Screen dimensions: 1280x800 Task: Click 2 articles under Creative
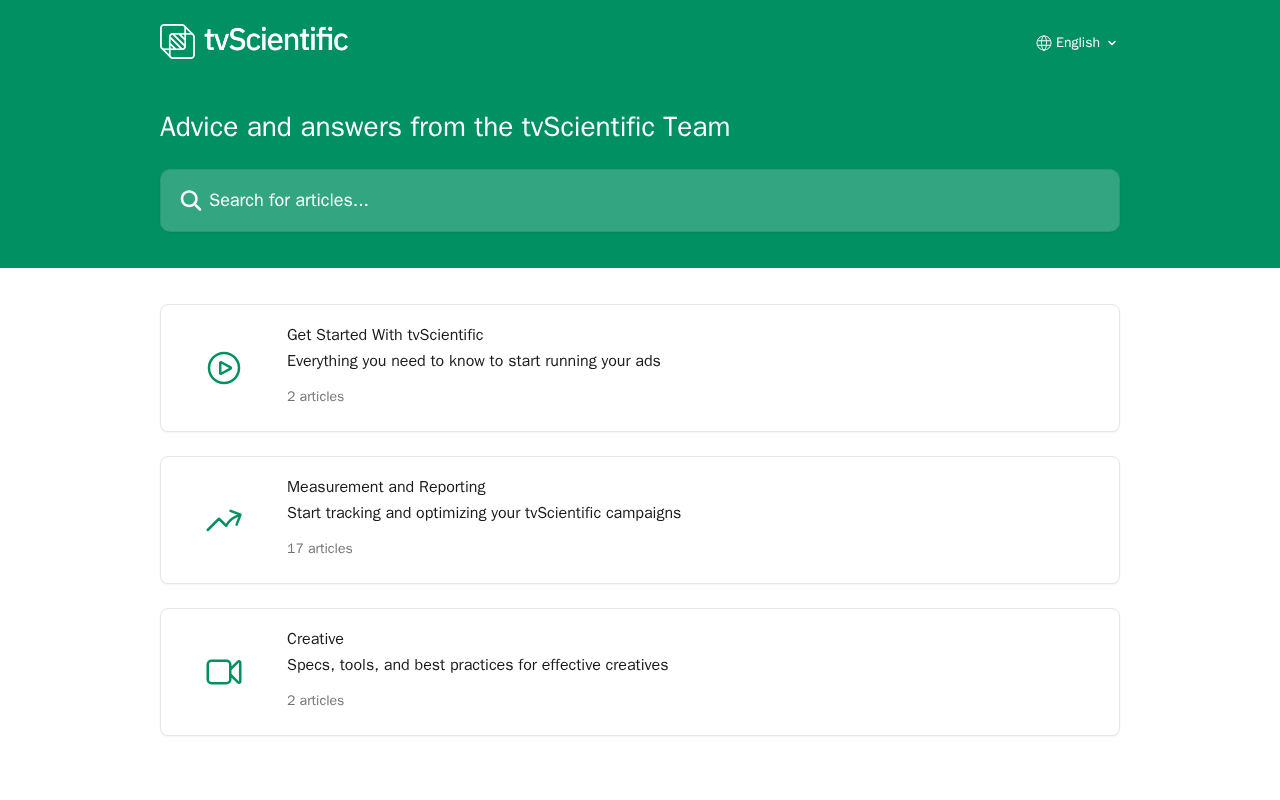pos(315,700)
